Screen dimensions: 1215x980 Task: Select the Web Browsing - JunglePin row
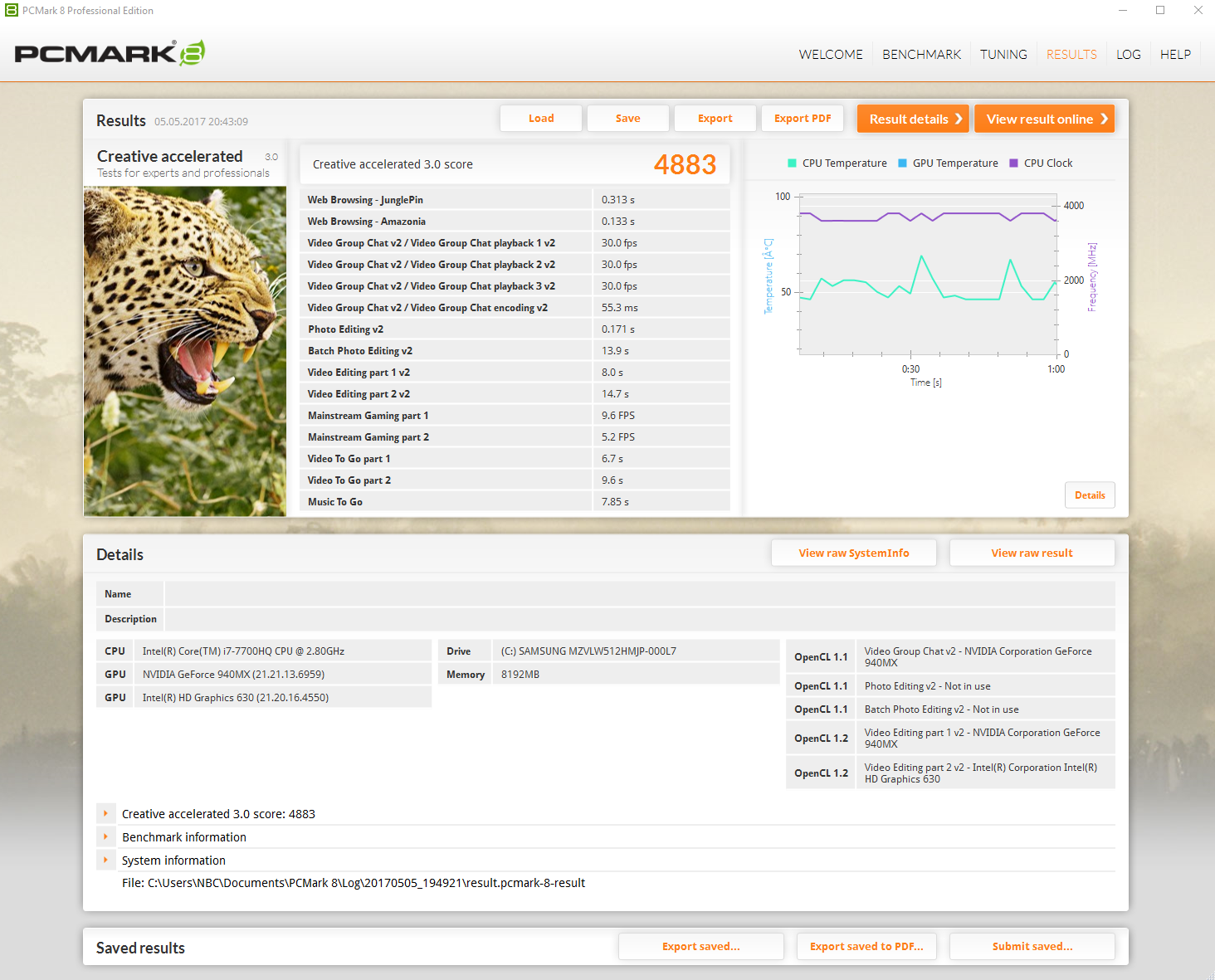tap(515, 200)
